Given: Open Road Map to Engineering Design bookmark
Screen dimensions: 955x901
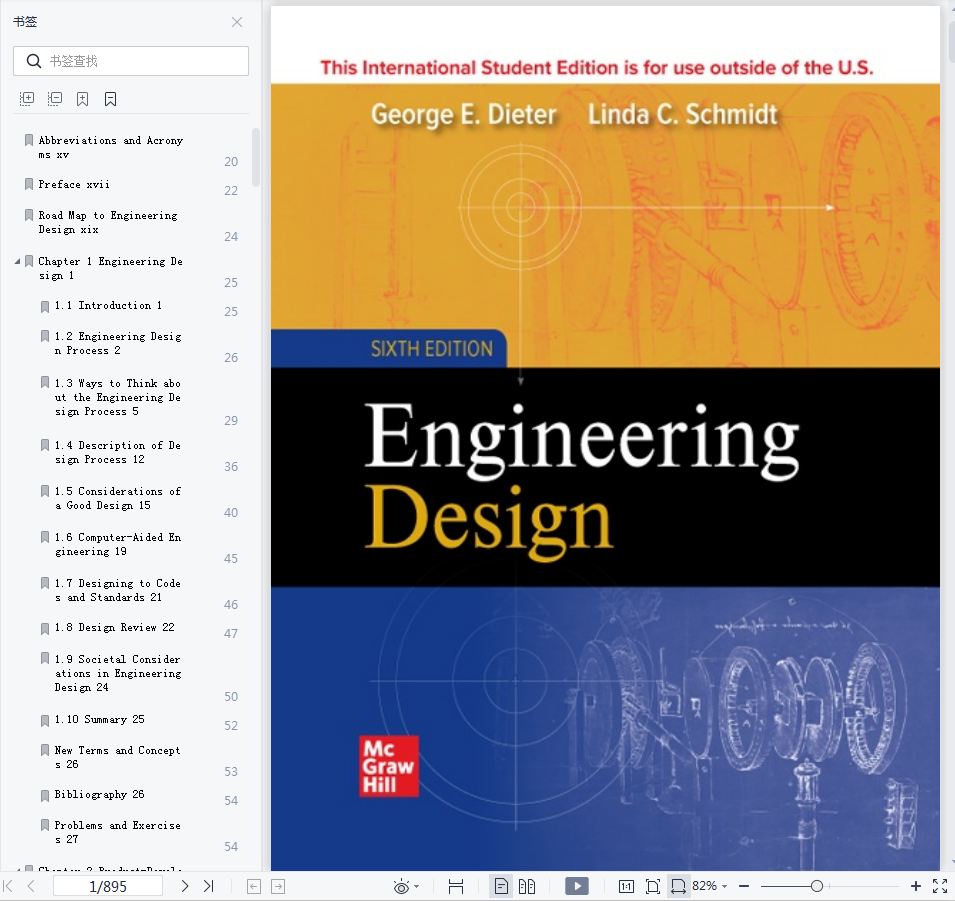Looking at the screenshot, I should tap(108, 222).
